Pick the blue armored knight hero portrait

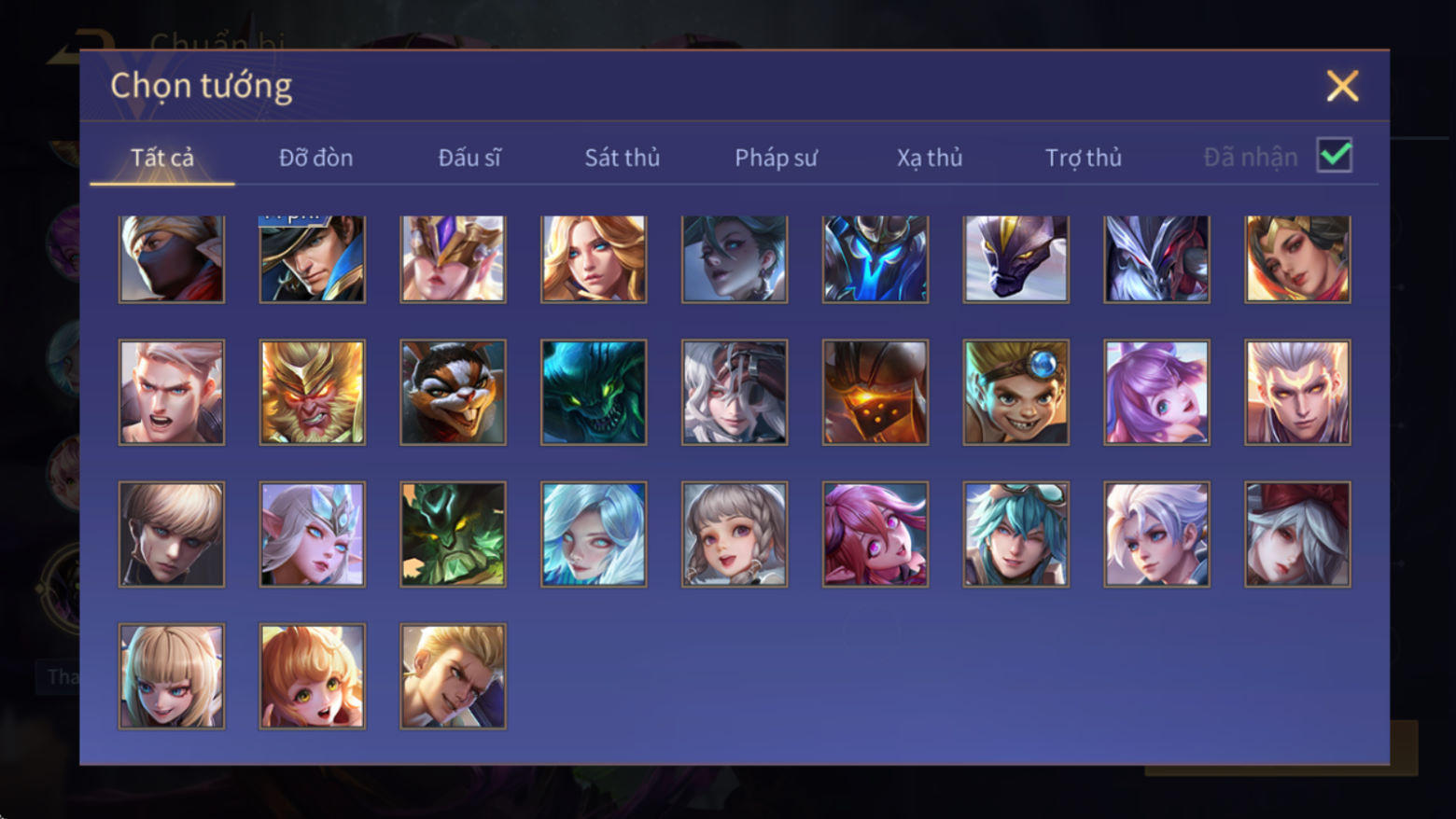(x=875, y=258)
